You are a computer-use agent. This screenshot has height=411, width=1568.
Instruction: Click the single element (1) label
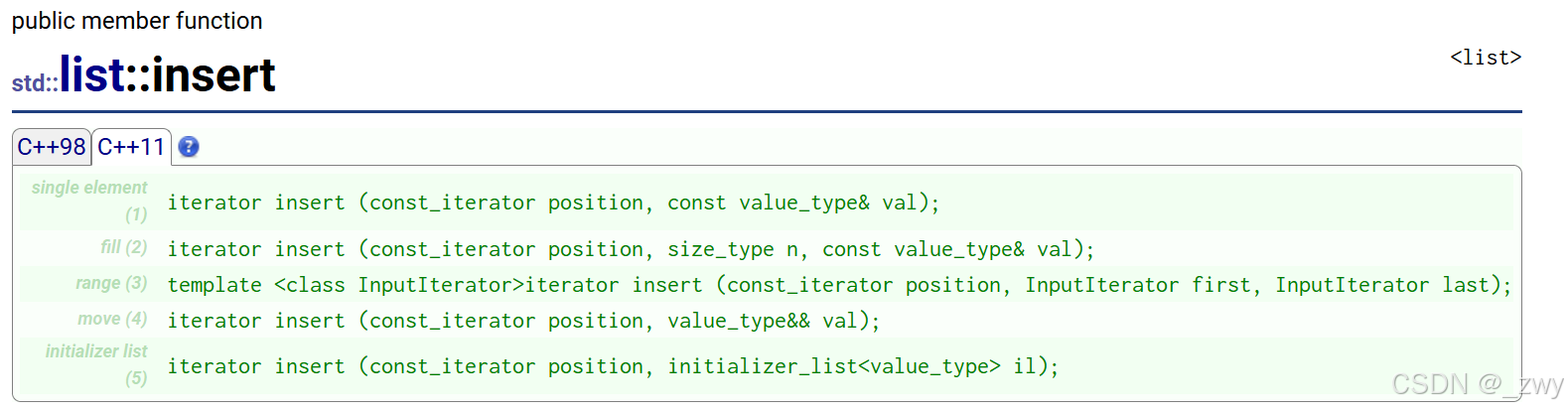89,200
